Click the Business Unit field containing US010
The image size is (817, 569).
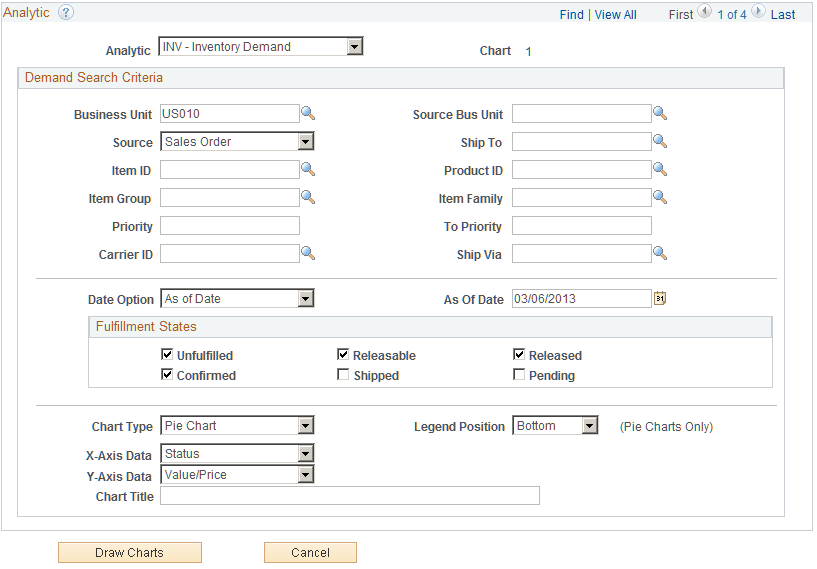pos(230,114)
